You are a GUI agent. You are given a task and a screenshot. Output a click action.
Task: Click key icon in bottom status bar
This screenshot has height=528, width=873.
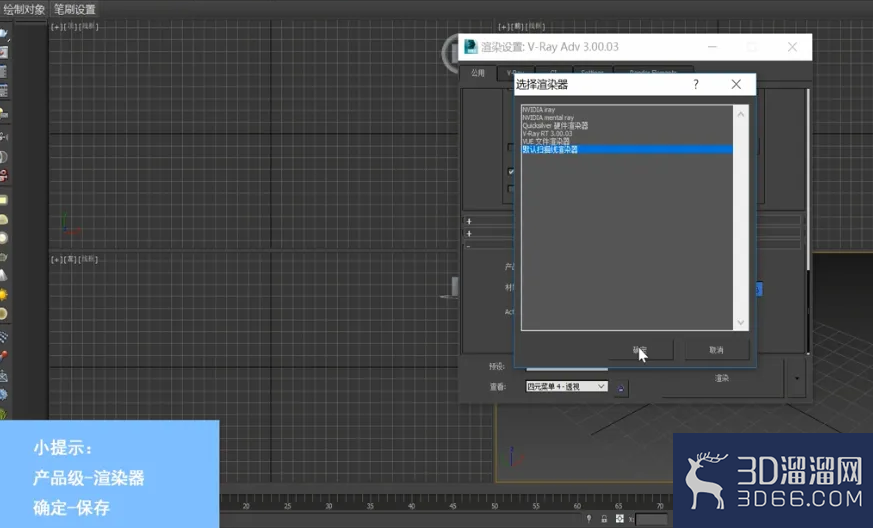click(589, 519)
